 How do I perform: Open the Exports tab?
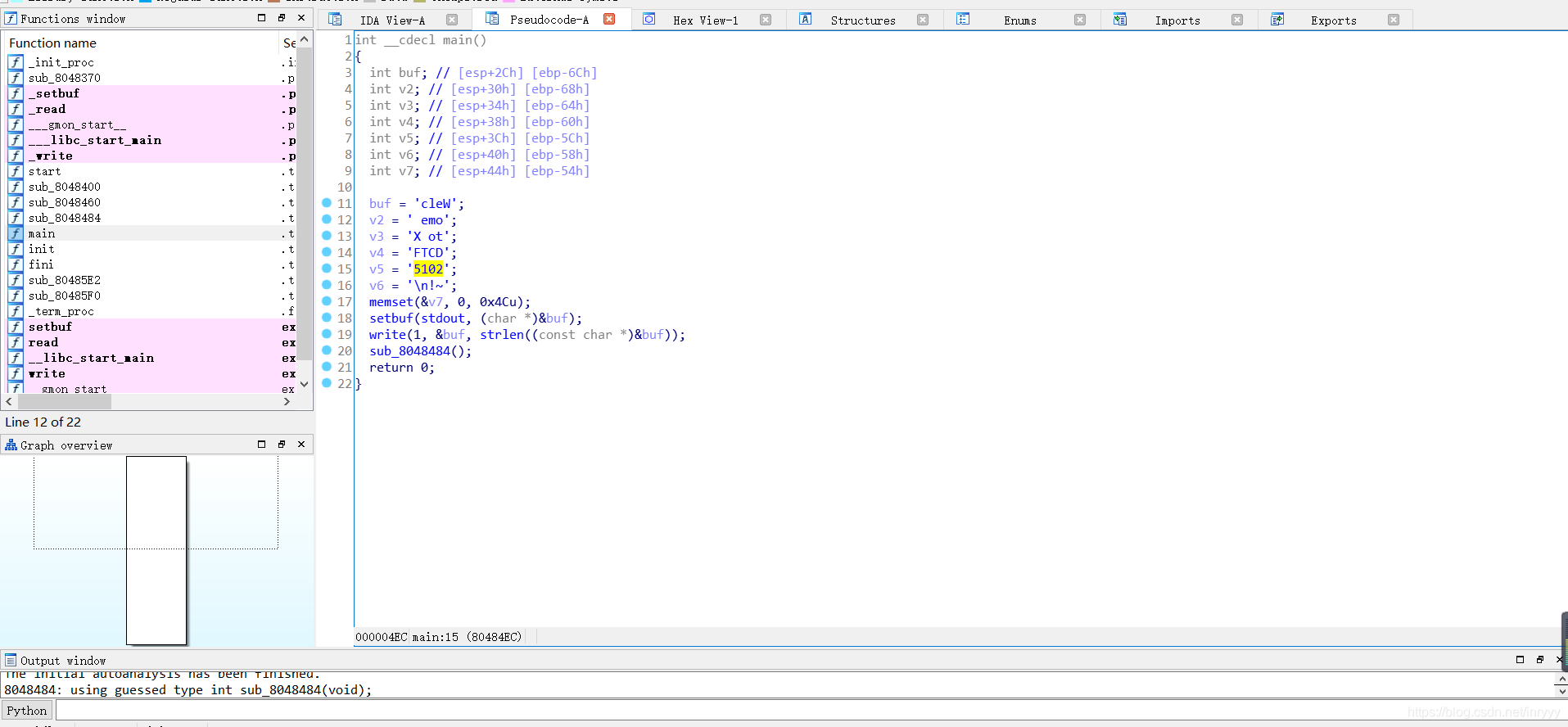[1333, 20]
